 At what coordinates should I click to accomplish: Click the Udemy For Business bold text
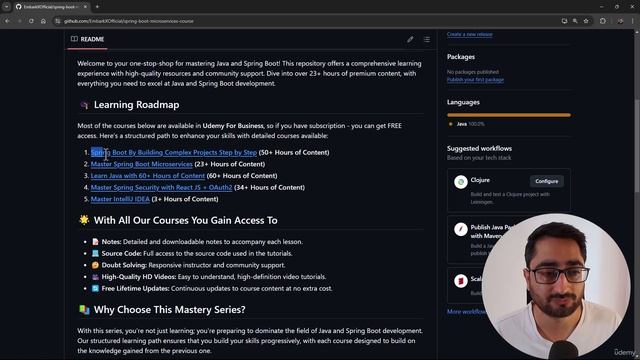click(233, 126)
